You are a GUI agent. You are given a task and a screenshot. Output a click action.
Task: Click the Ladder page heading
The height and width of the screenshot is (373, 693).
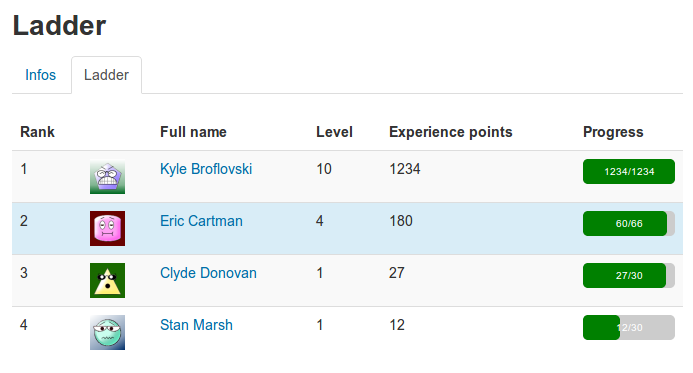pyautogui.click(x=59, y=25)
